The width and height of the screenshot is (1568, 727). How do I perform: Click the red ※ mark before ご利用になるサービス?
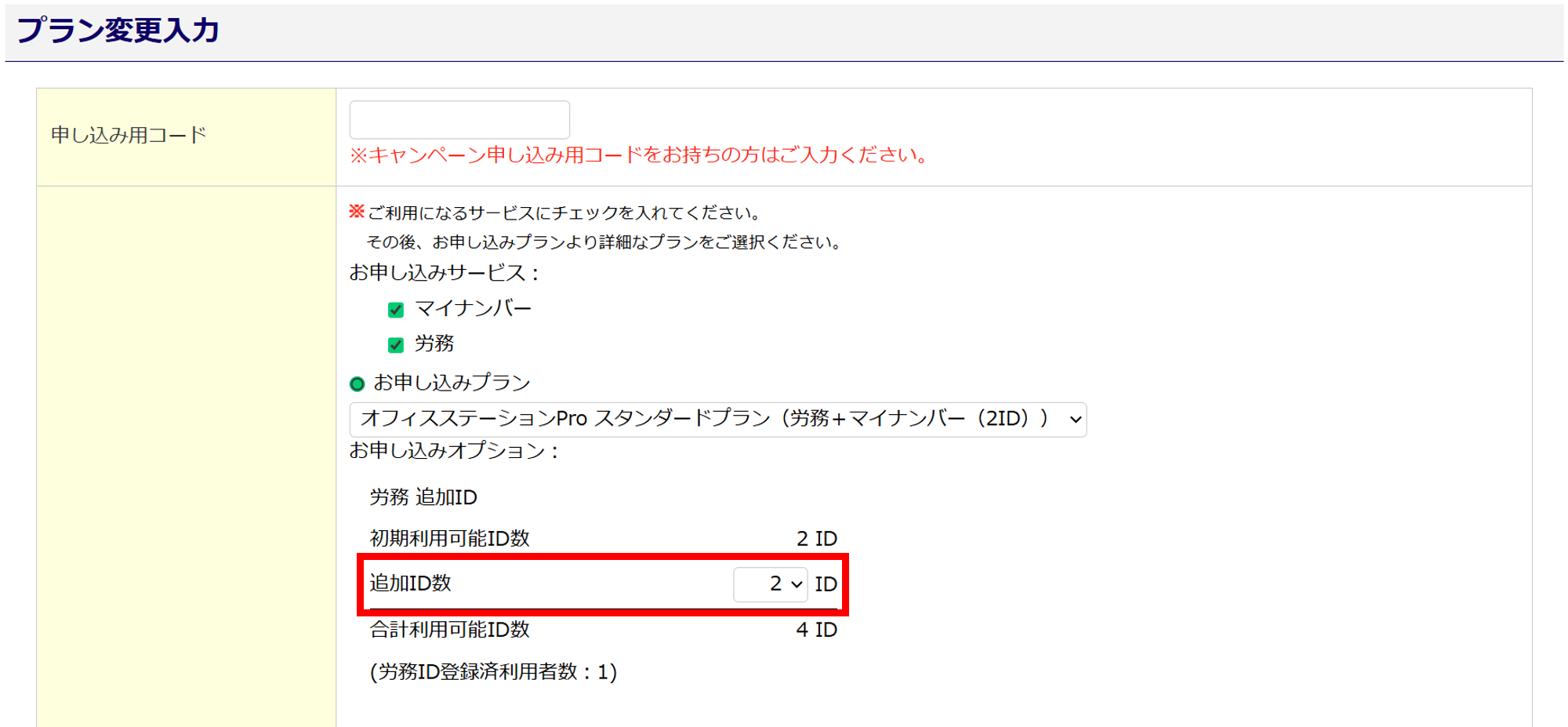pos(357,212)
